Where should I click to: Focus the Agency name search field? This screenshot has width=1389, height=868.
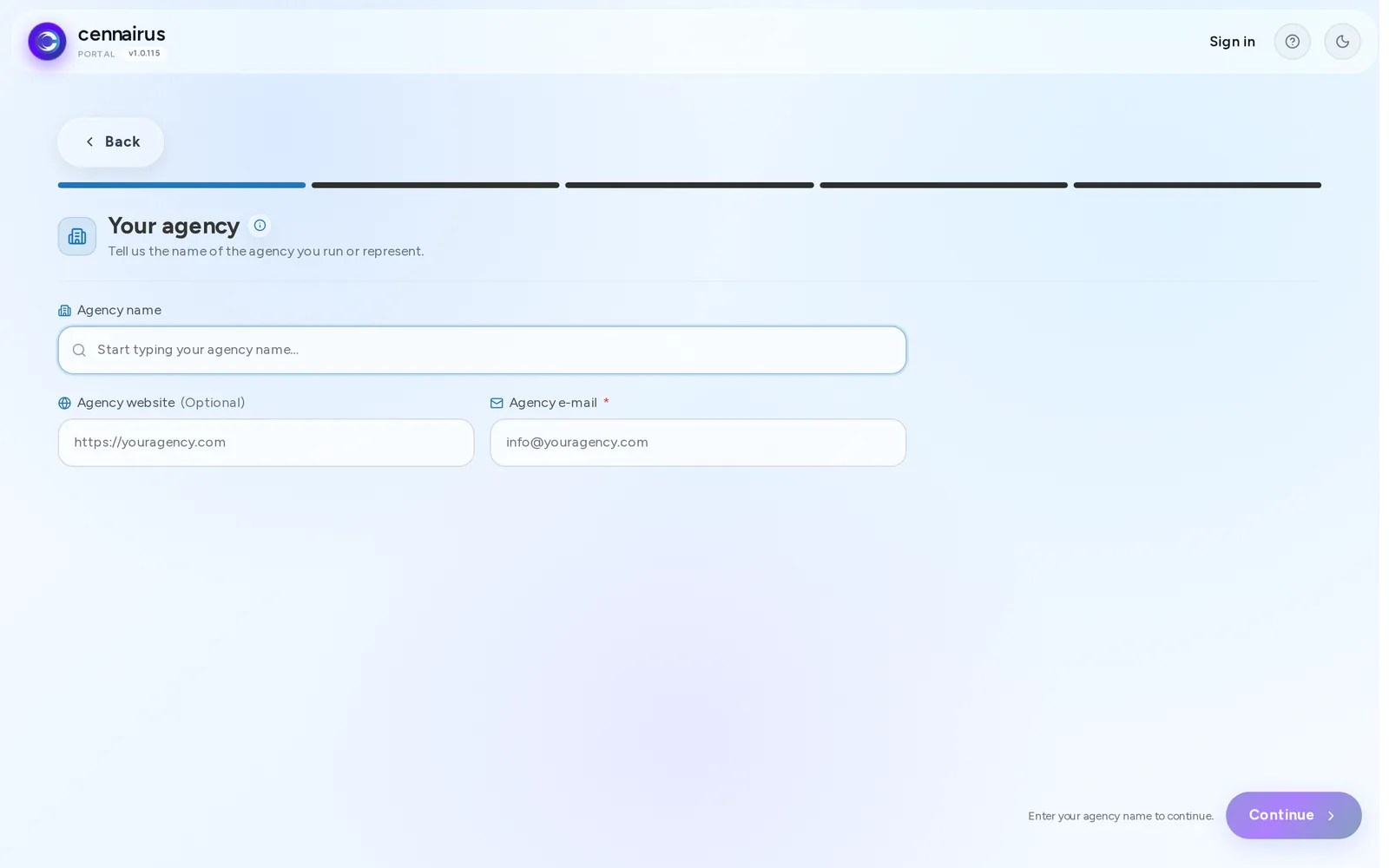[x=482, y=350]
